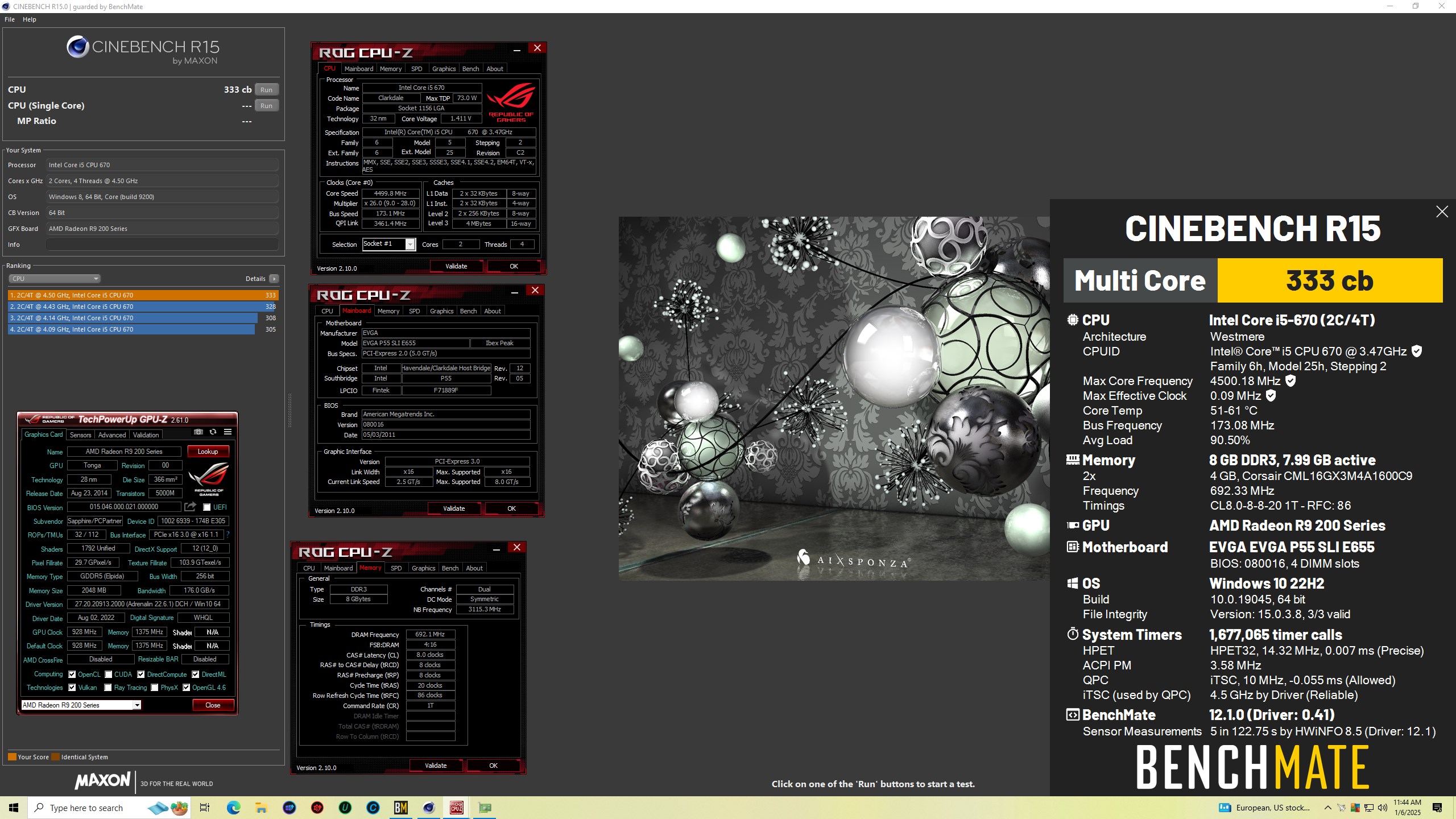
Task: Click the Bus Interface question mark help
Action: (227, 535)
